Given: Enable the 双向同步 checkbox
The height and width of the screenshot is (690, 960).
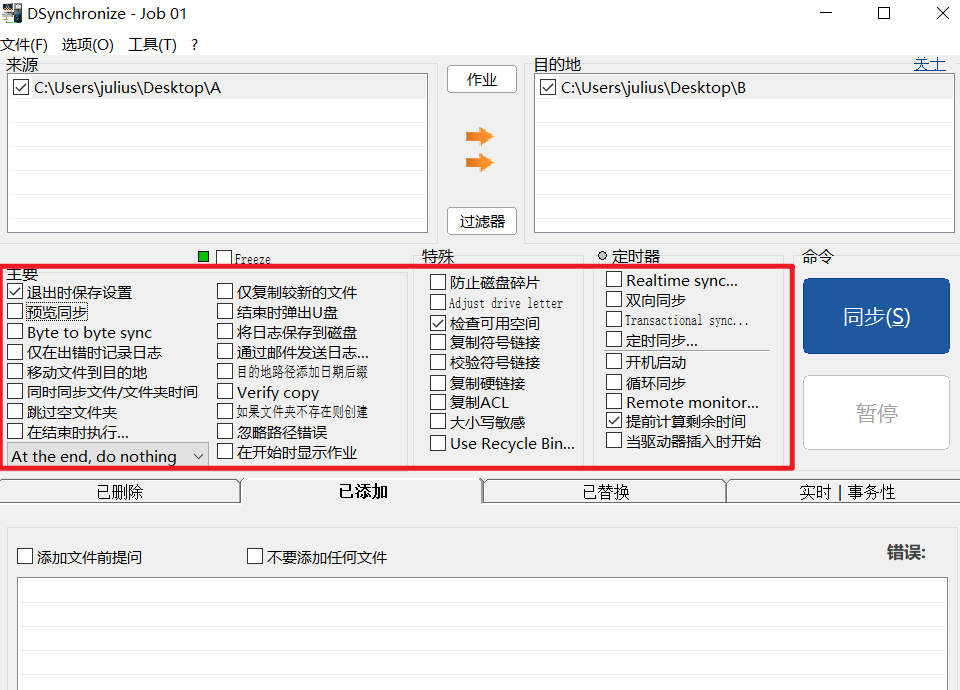Looking at the screenshot, I should pos(614,300).
